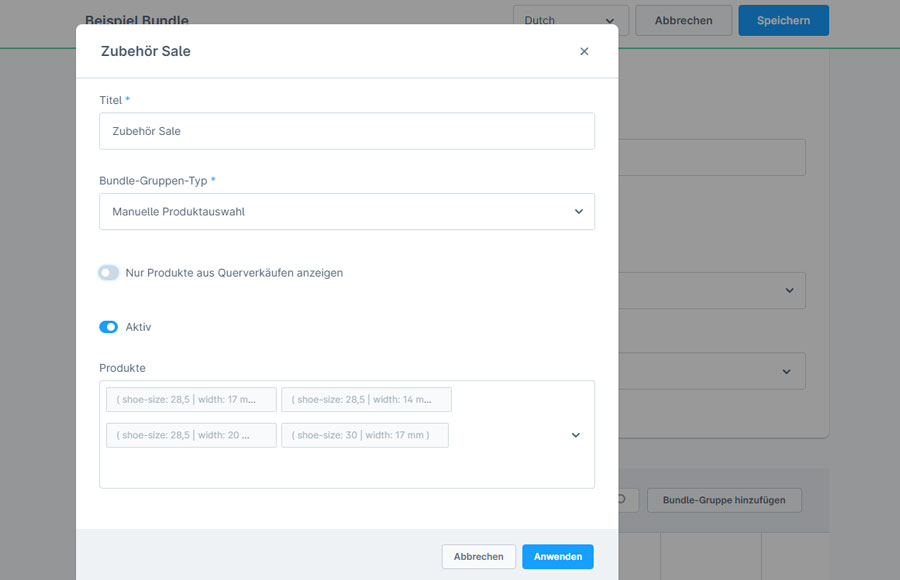The width and height of the screenshot is (900, 580).
Task: Click the chevron inside the Produkte field
Action: tap(575, 435)
